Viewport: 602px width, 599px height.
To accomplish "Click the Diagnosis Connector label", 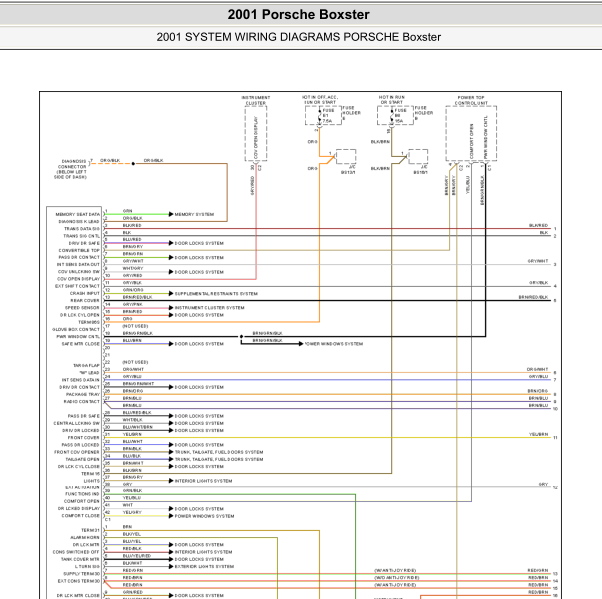I will (71, 169).
